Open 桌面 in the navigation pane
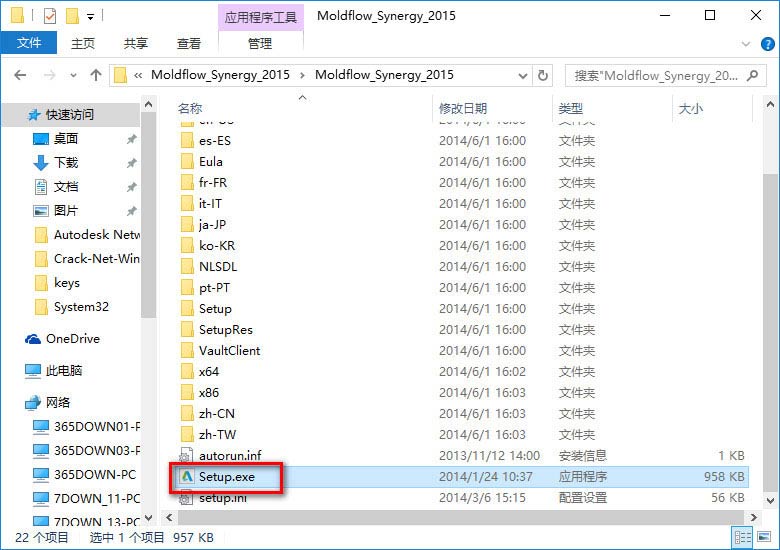 (66, 139)
